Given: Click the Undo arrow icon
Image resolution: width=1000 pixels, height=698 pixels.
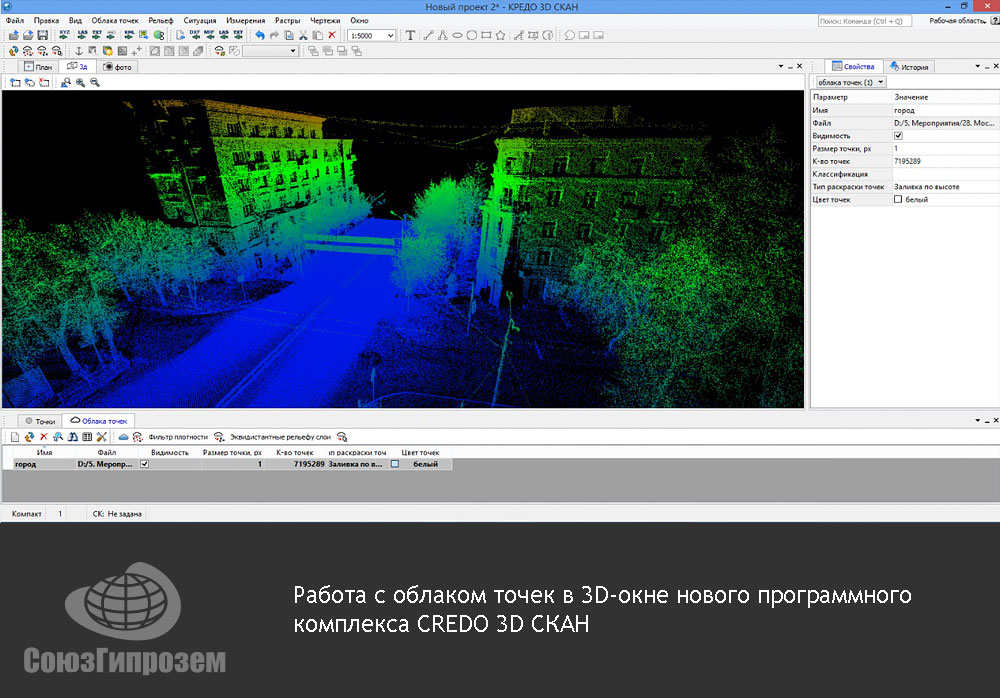Looking at the screenshot, I should point(260,35).
